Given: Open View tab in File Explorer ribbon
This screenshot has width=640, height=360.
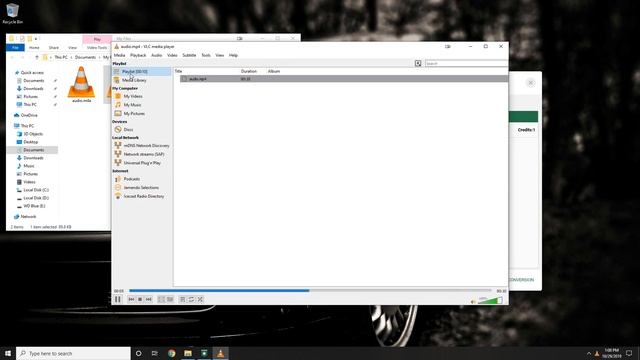Looking at the screenshot, I should point(72,48).
